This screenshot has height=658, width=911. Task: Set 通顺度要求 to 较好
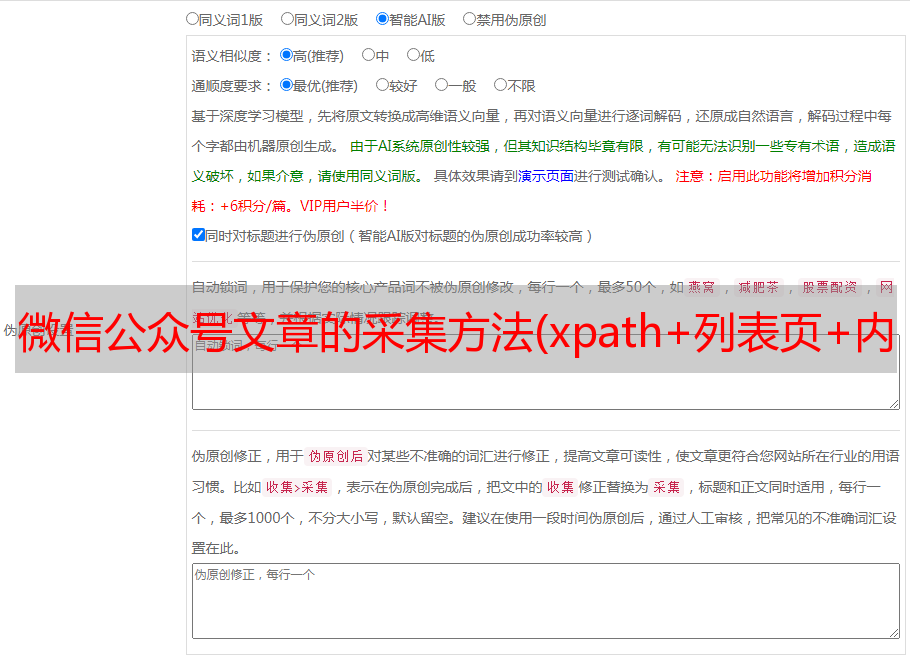tap(382, 85)
